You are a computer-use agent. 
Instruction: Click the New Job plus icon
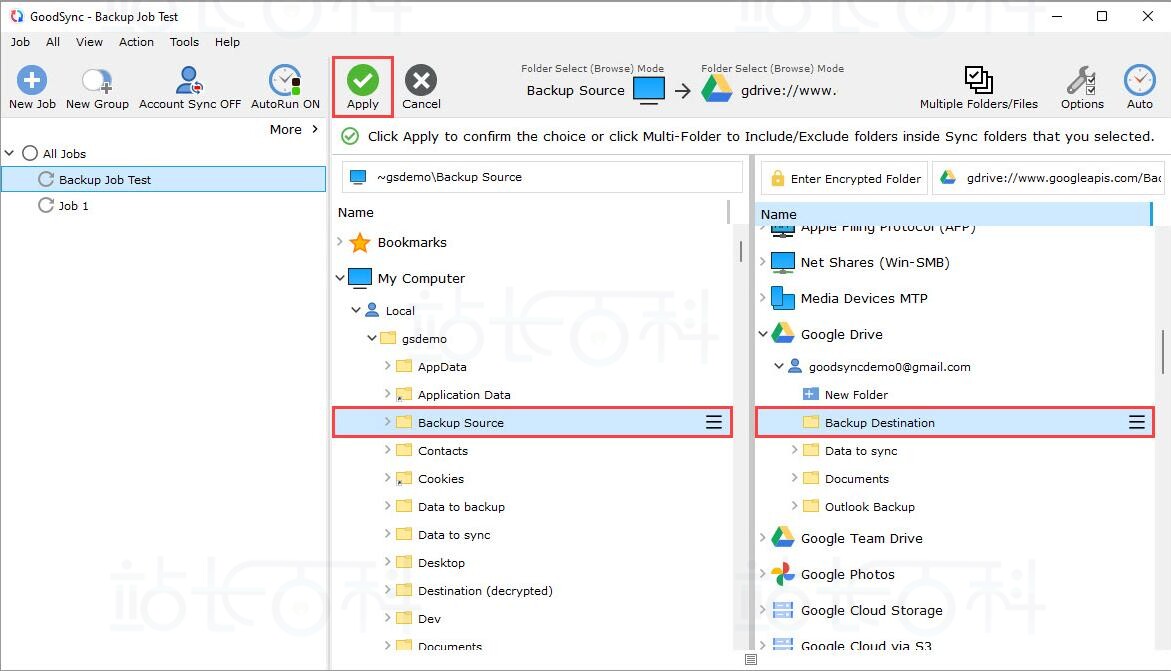(32, 80)
